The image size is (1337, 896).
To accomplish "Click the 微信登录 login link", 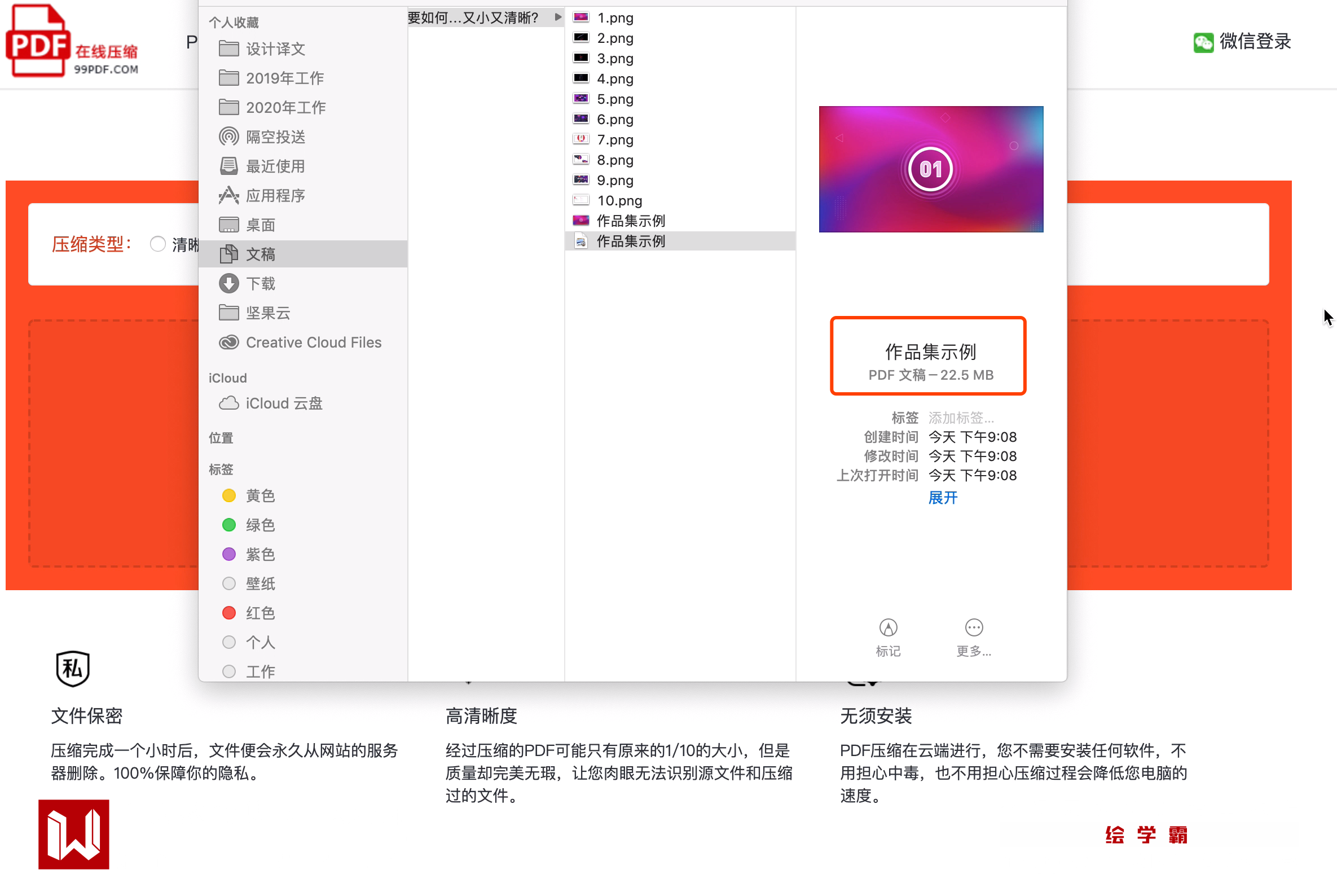I will pos(1255,41).
